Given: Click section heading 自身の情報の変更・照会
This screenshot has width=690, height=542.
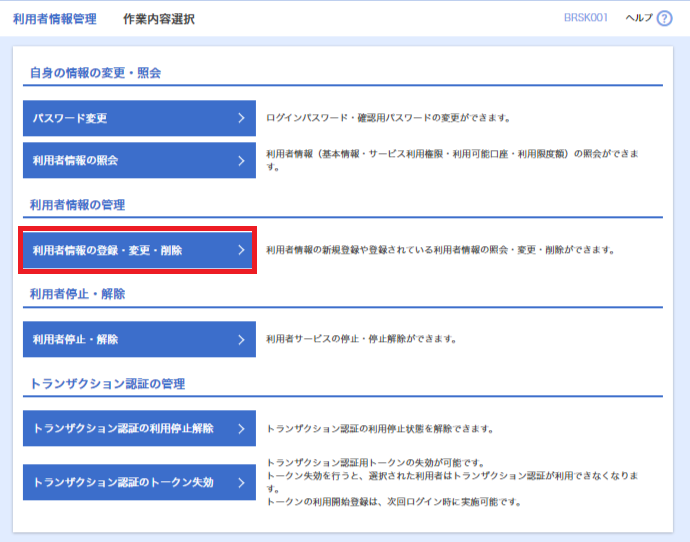Looking at the screenshot, I should pos(95,73).
